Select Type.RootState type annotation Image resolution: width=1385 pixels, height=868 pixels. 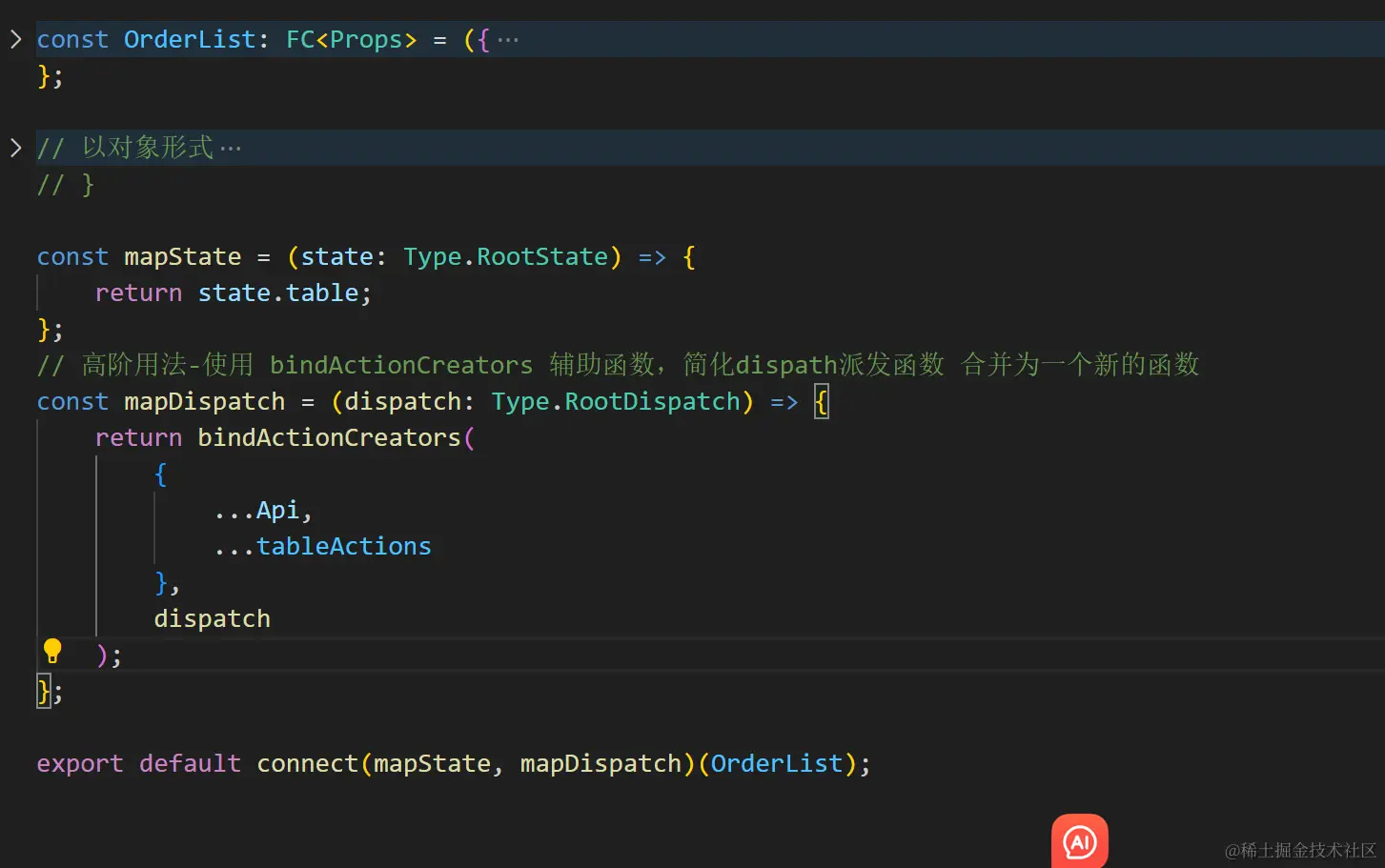[505, 257]
